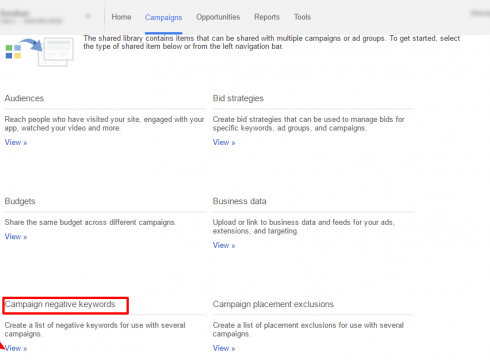This screenshot has width=490, height=360.
Task: Select the Bid strategies heading
Action: point(238,98)
